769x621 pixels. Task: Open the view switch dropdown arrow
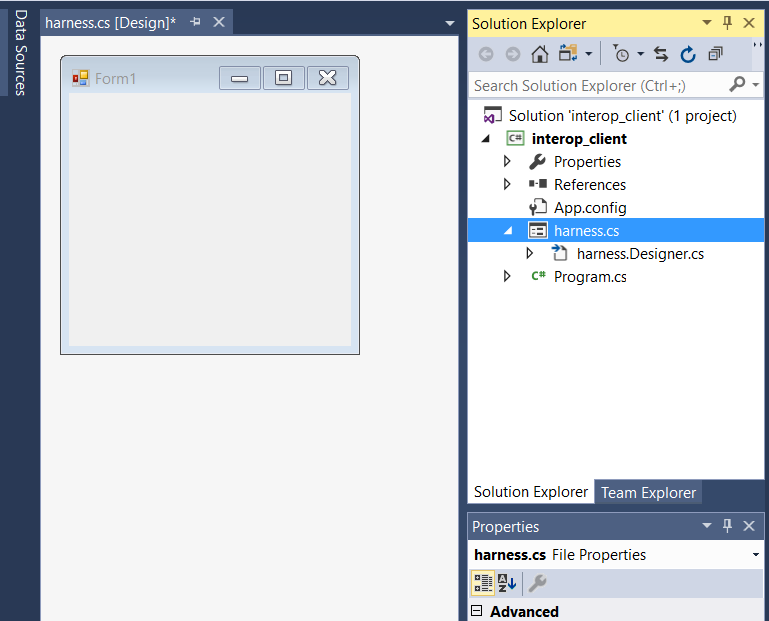589,54
